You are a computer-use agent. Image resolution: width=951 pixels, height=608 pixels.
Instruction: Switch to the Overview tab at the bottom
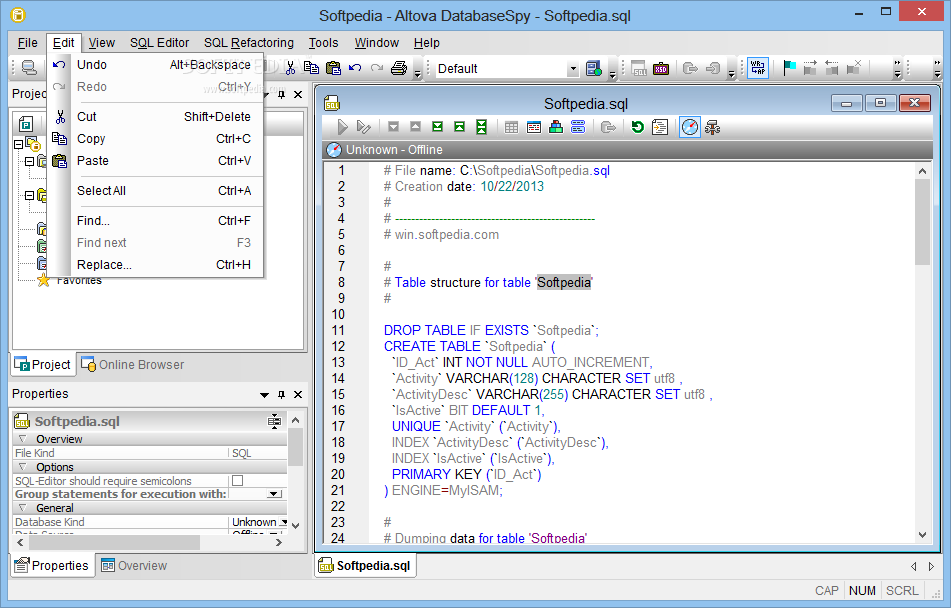coord(134,566)
